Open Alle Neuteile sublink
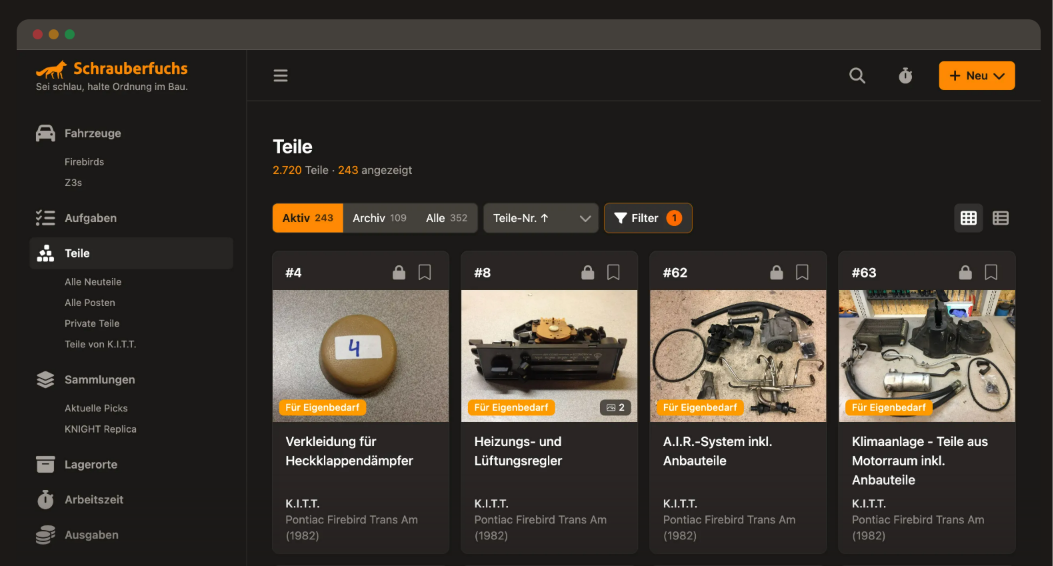The image size is (1053, 566). (93, 282)
